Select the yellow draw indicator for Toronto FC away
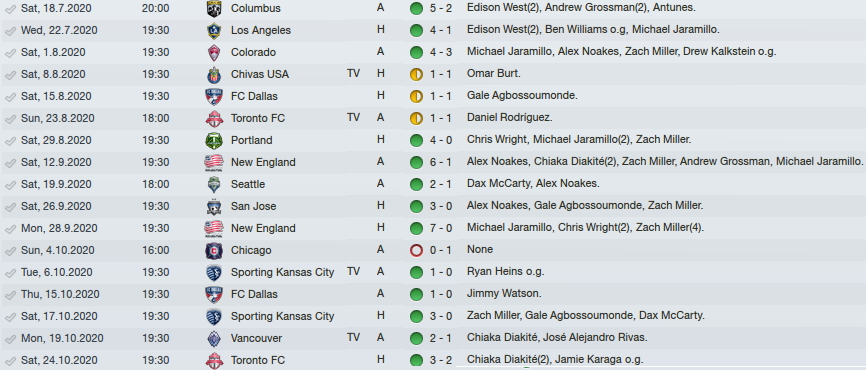Image resolution: width=866 pixels, height=372 pixels. point(416,118)
